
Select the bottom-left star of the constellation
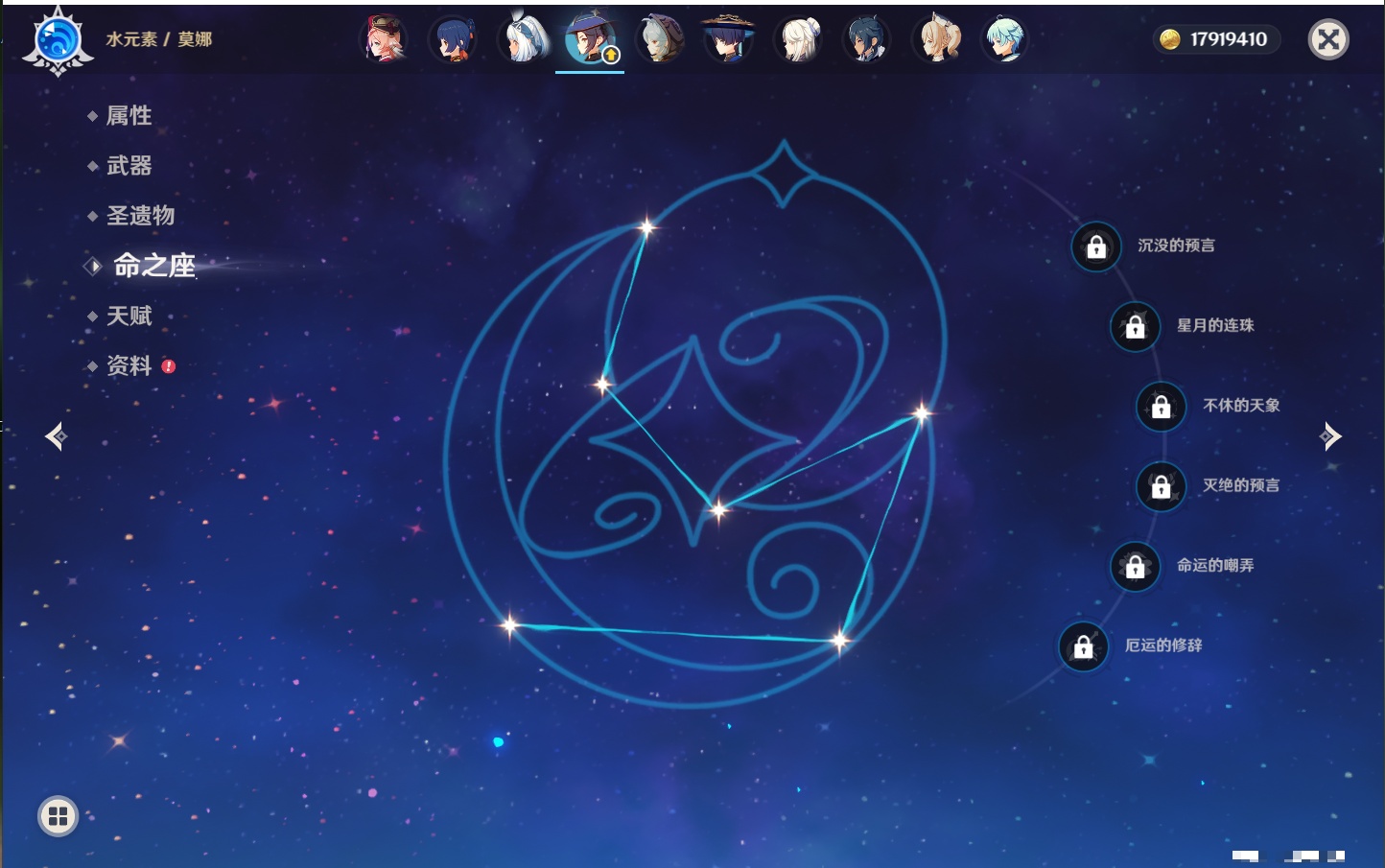pyautogui.click(x=509, y=626)
